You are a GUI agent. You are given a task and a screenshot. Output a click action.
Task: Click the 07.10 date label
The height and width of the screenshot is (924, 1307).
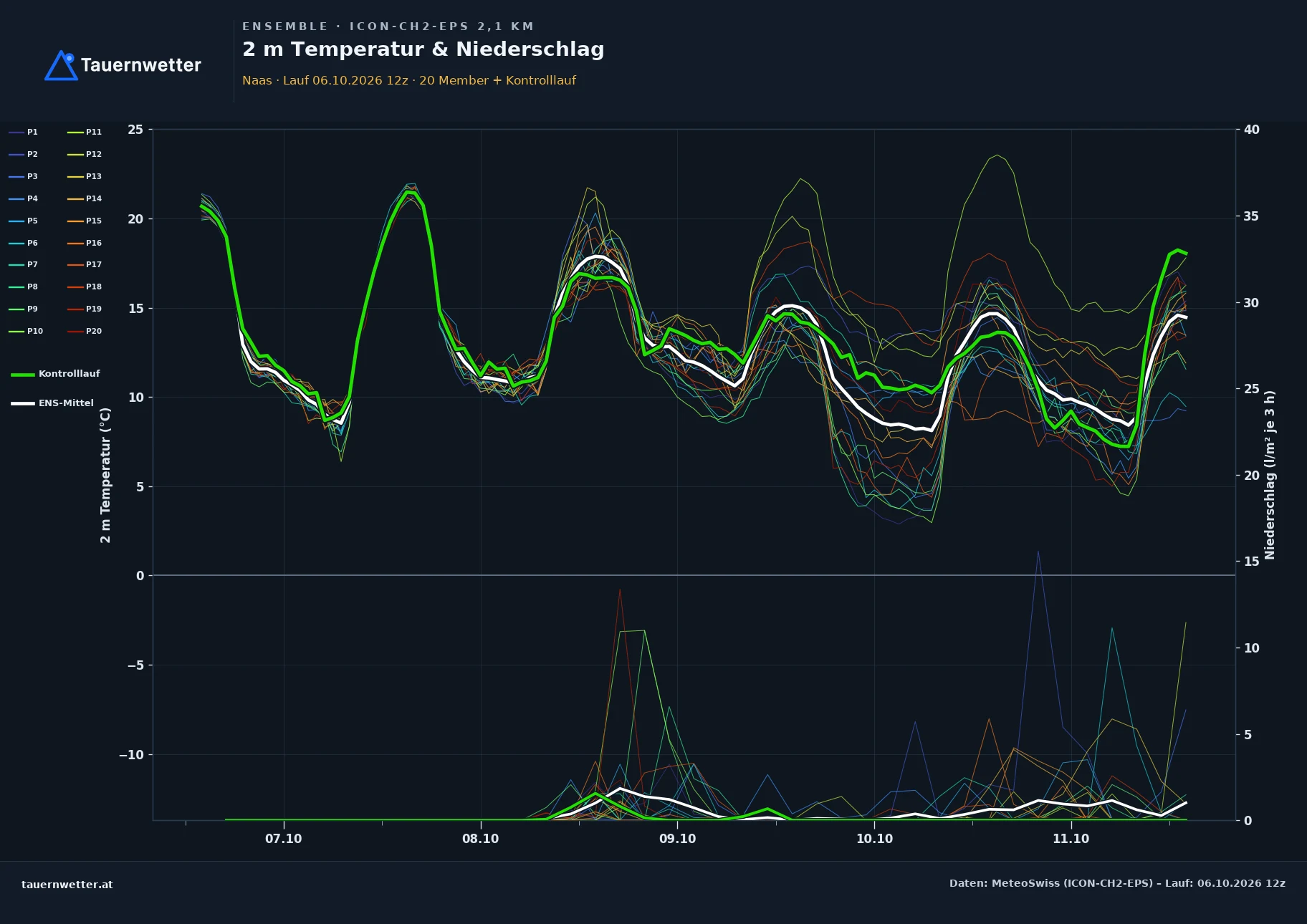pos(284,839)
